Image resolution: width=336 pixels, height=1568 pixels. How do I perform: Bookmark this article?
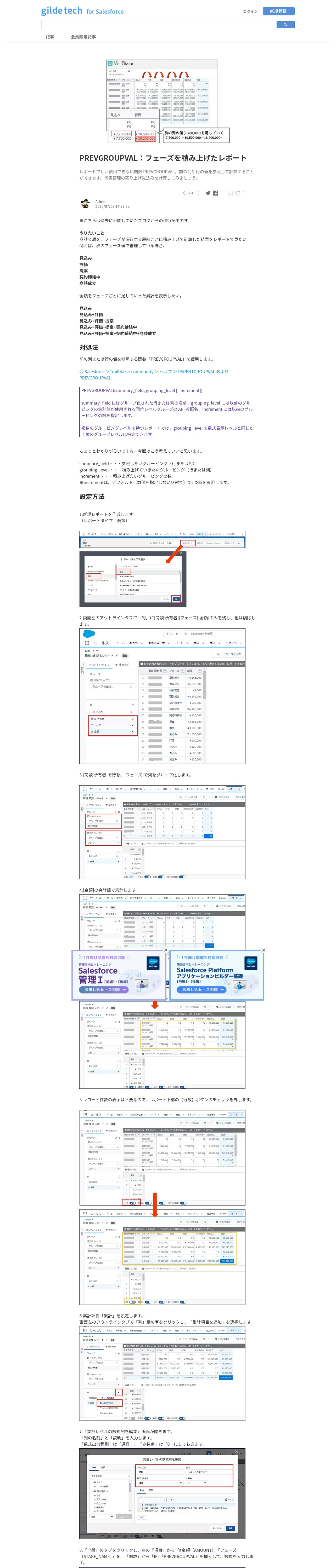[230, 193]
